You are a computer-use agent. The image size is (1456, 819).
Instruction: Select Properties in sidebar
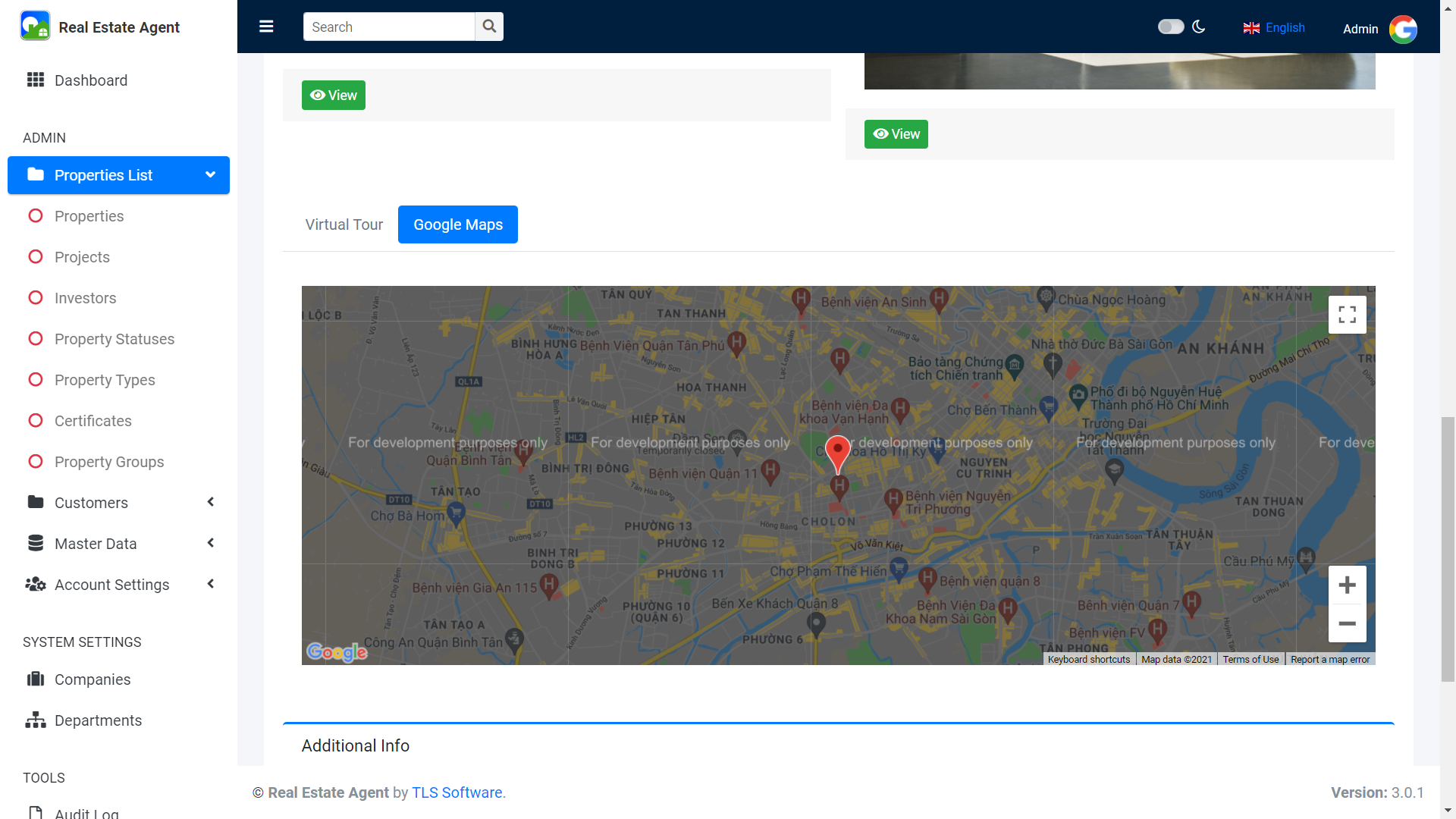(x=89, y=216)
